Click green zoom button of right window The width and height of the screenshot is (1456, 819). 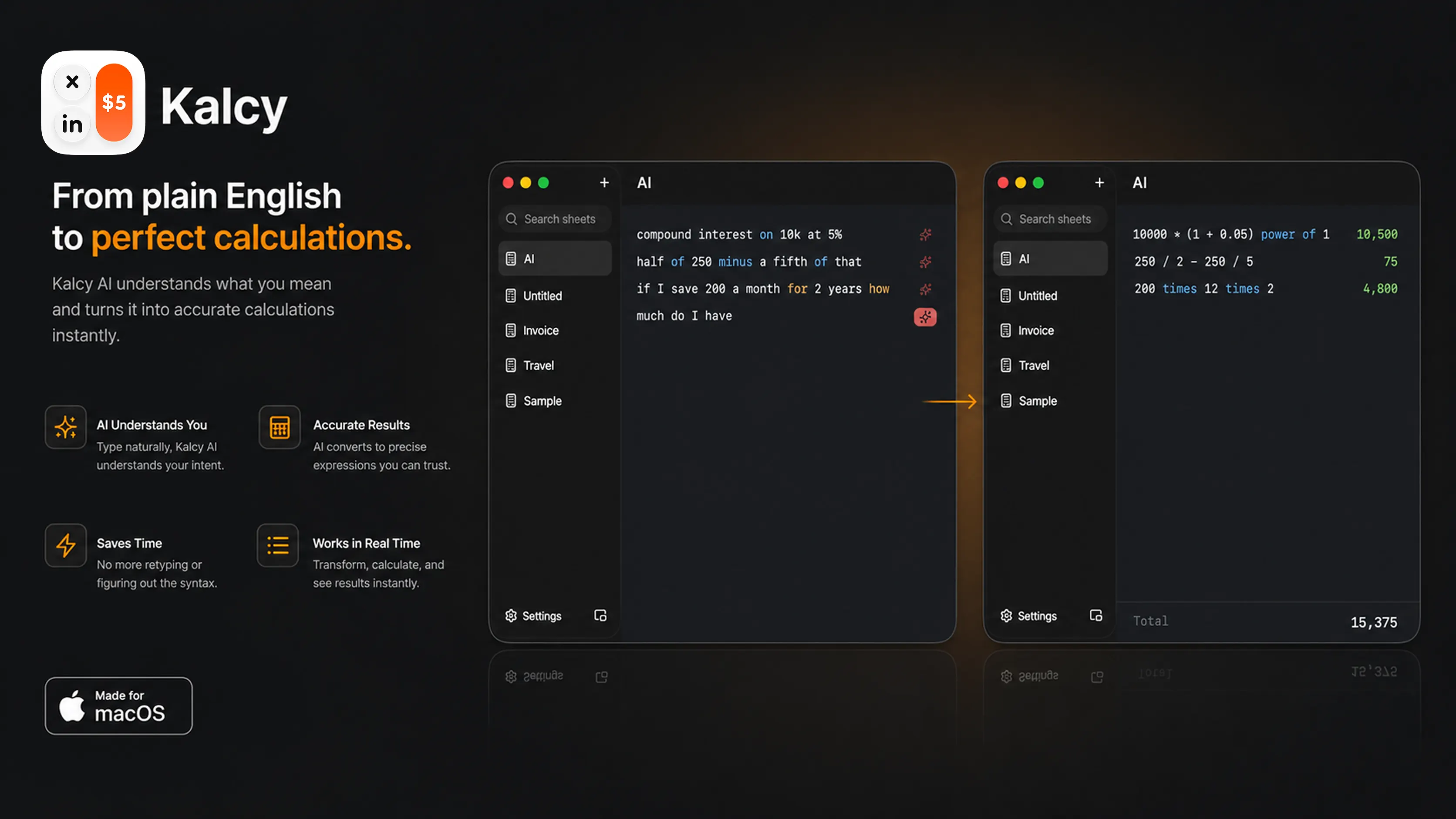coord(1038,182)
